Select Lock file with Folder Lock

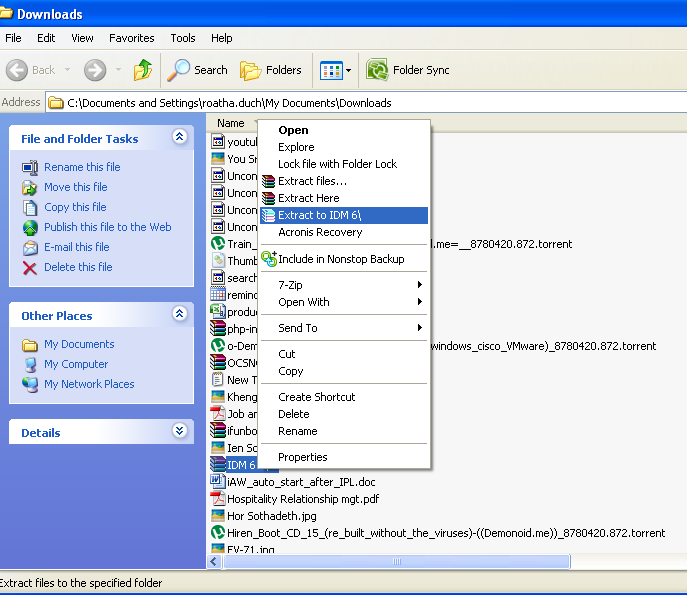344,164
